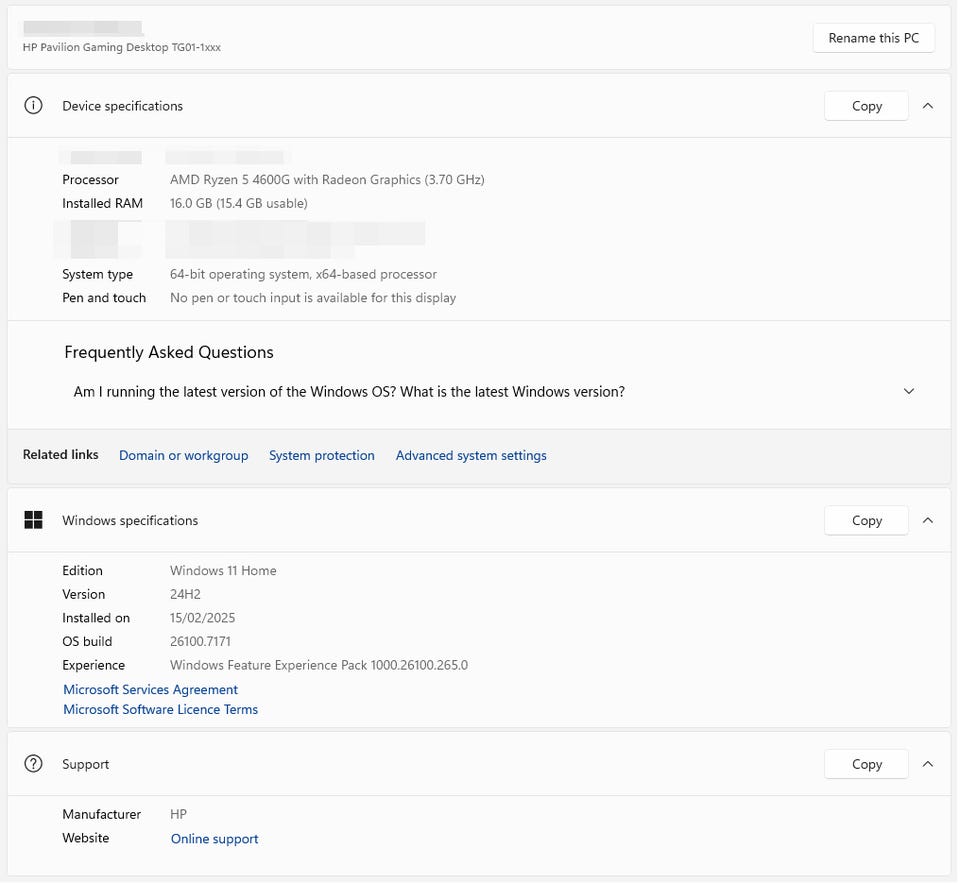Open Domain or workgroup link
Viewport: 960px width, 883px height.
coord(183,456)
